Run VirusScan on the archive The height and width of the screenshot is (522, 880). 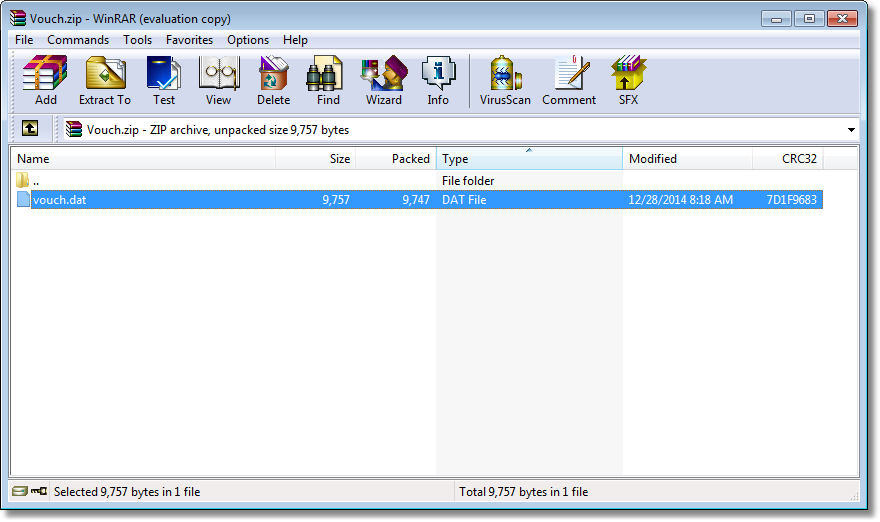click(x=505, y=80)
